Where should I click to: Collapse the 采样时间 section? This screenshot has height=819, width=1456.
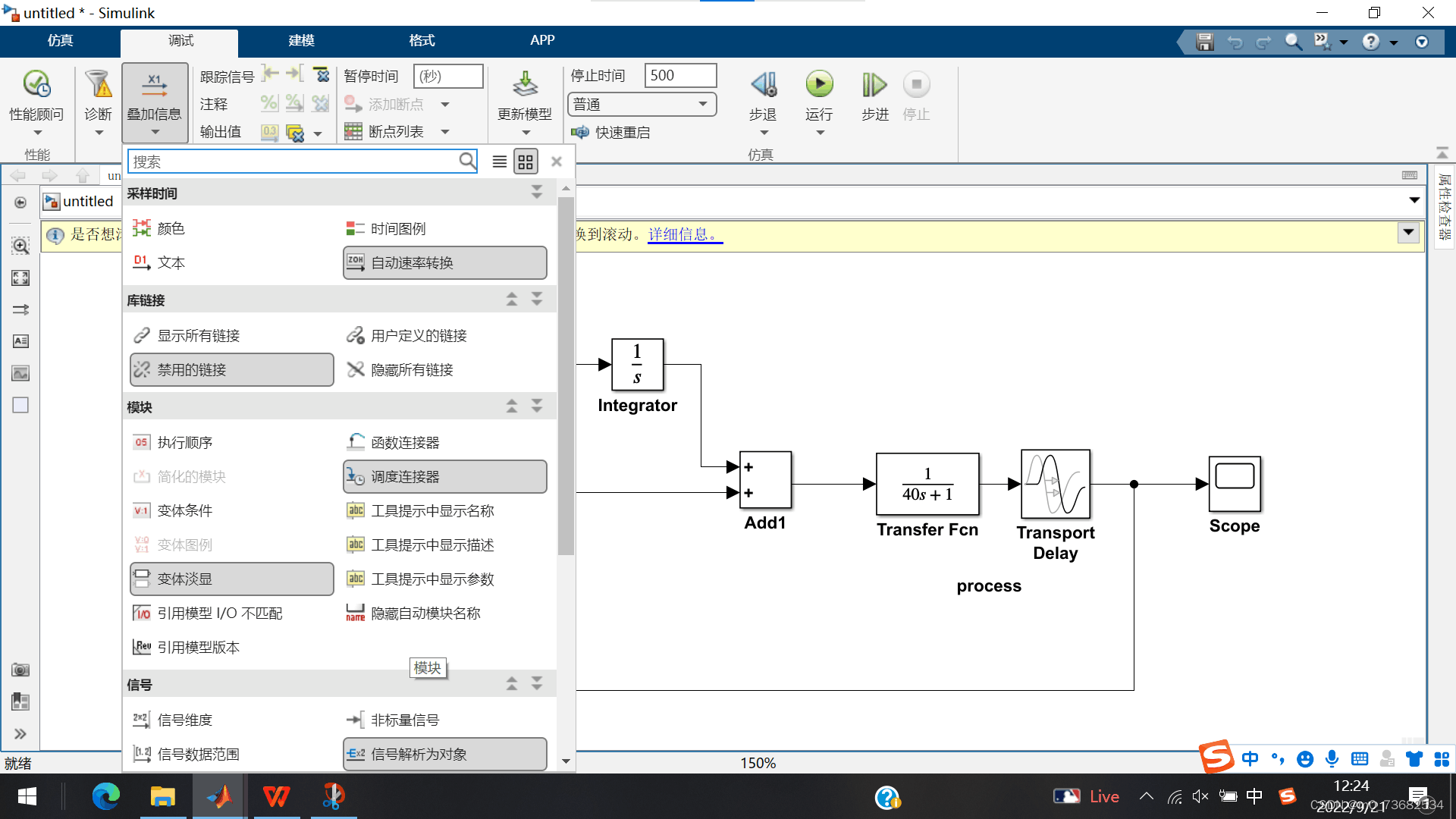(537, 193)
